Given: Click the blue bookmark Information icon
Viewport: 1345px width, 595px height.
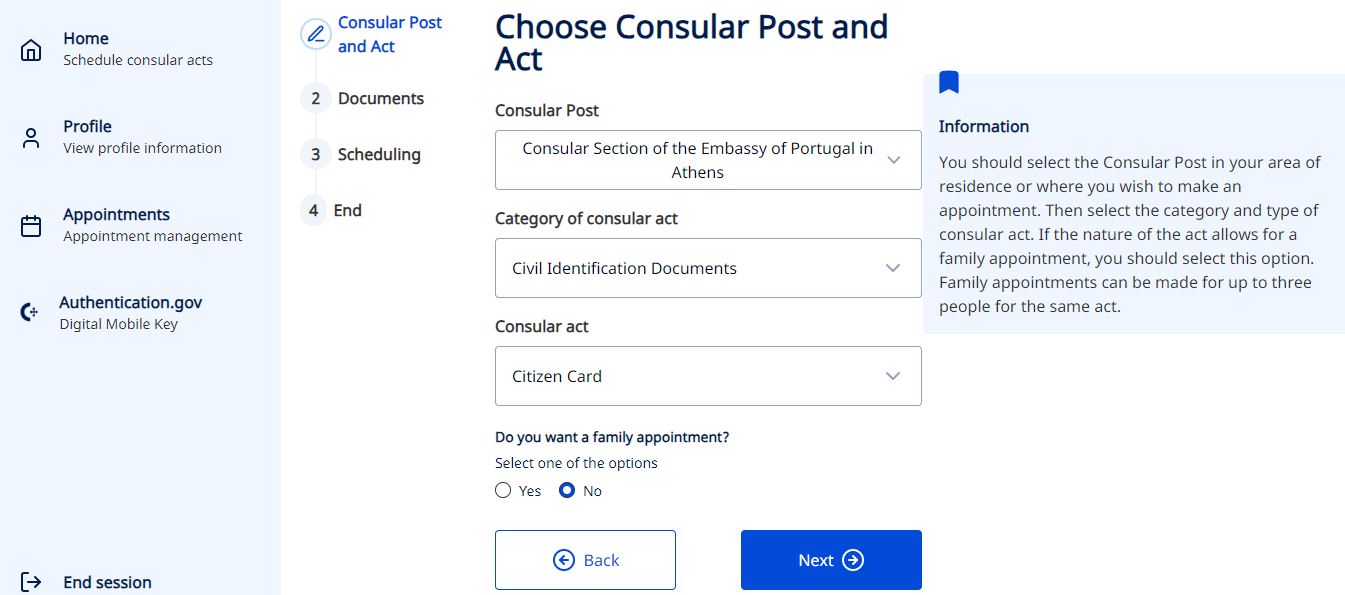Looking at the screenshot, I should point(949,83).
